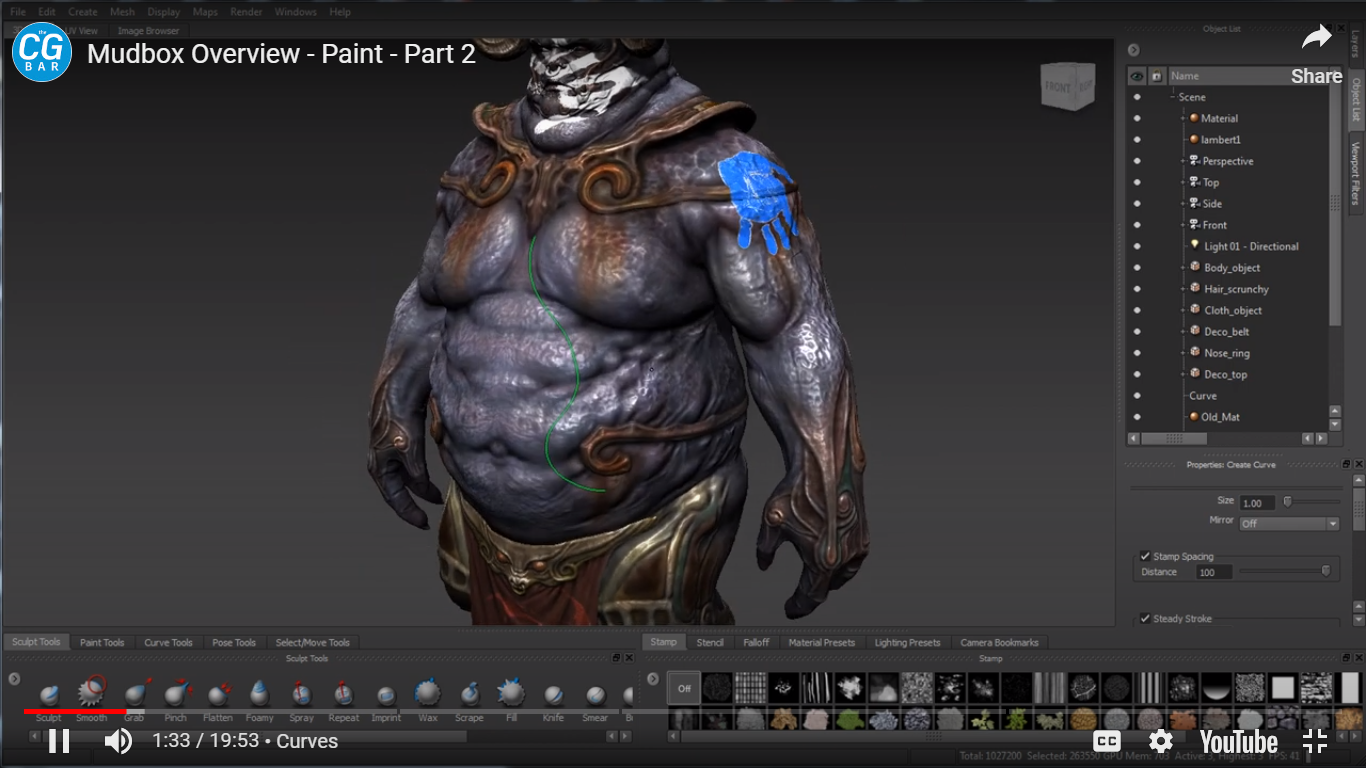Open the Stencil tab

[x=710, y=642]
